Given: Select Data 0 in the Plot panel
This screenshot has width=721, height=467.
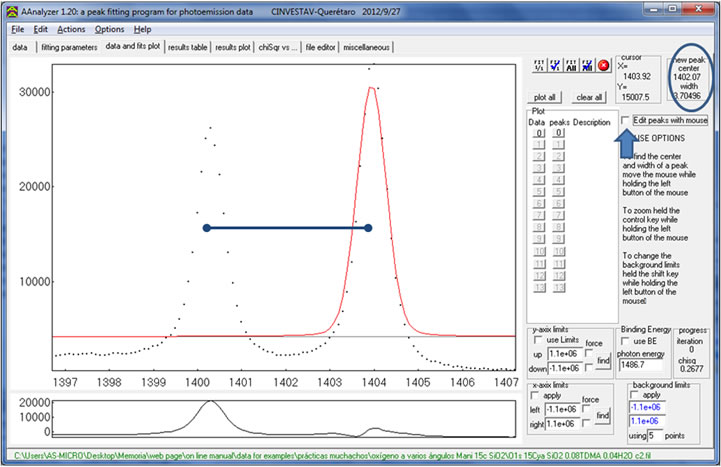Looking at the screenshot, I should pyautogui.click(x=537, y=132).
